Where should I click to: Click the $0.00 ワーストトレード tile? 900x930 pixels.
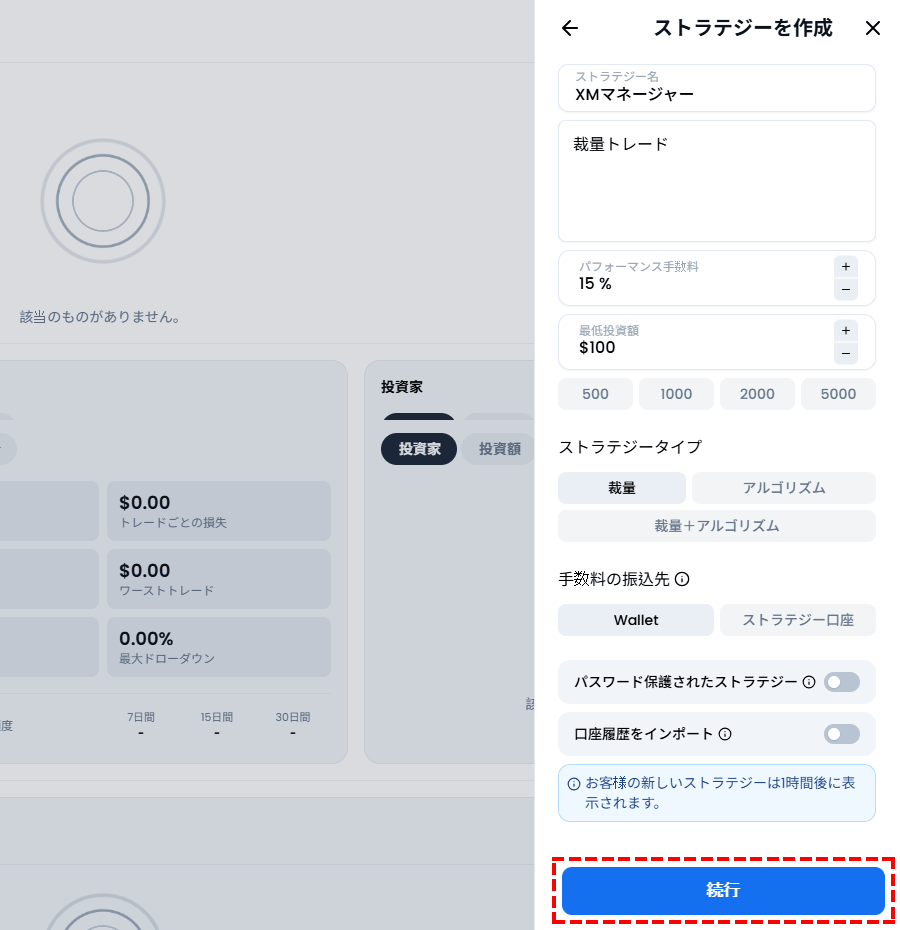pos(219,579)
